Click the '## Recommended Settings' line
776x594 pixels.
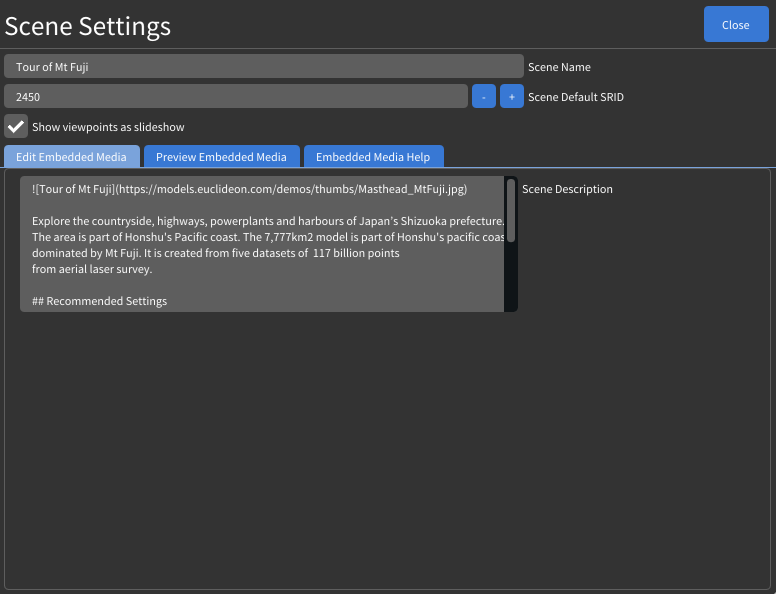[99, 301]
